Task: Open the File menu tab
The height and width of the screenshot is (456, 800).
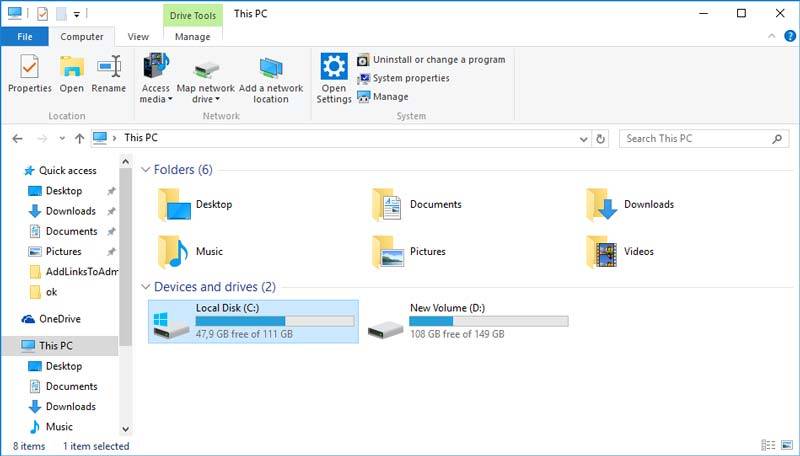Action: 24,37
